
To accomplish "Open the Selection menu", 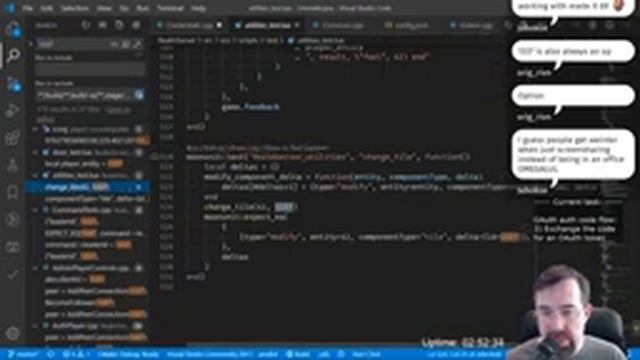I will (x=75, y=8).
